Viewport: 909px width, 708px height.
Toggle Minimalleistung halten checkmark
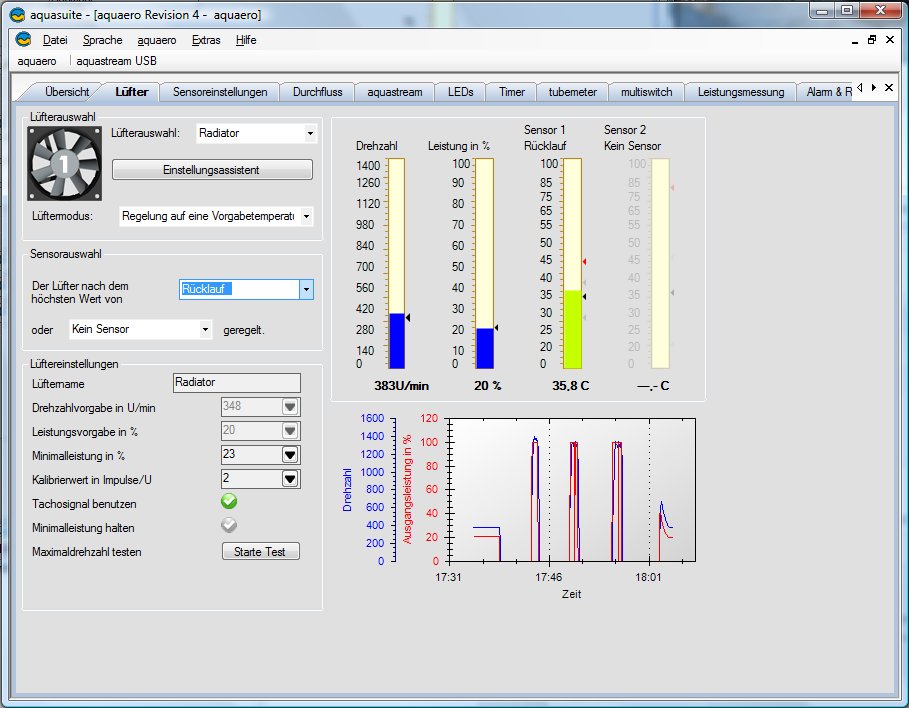coord(229,526)
